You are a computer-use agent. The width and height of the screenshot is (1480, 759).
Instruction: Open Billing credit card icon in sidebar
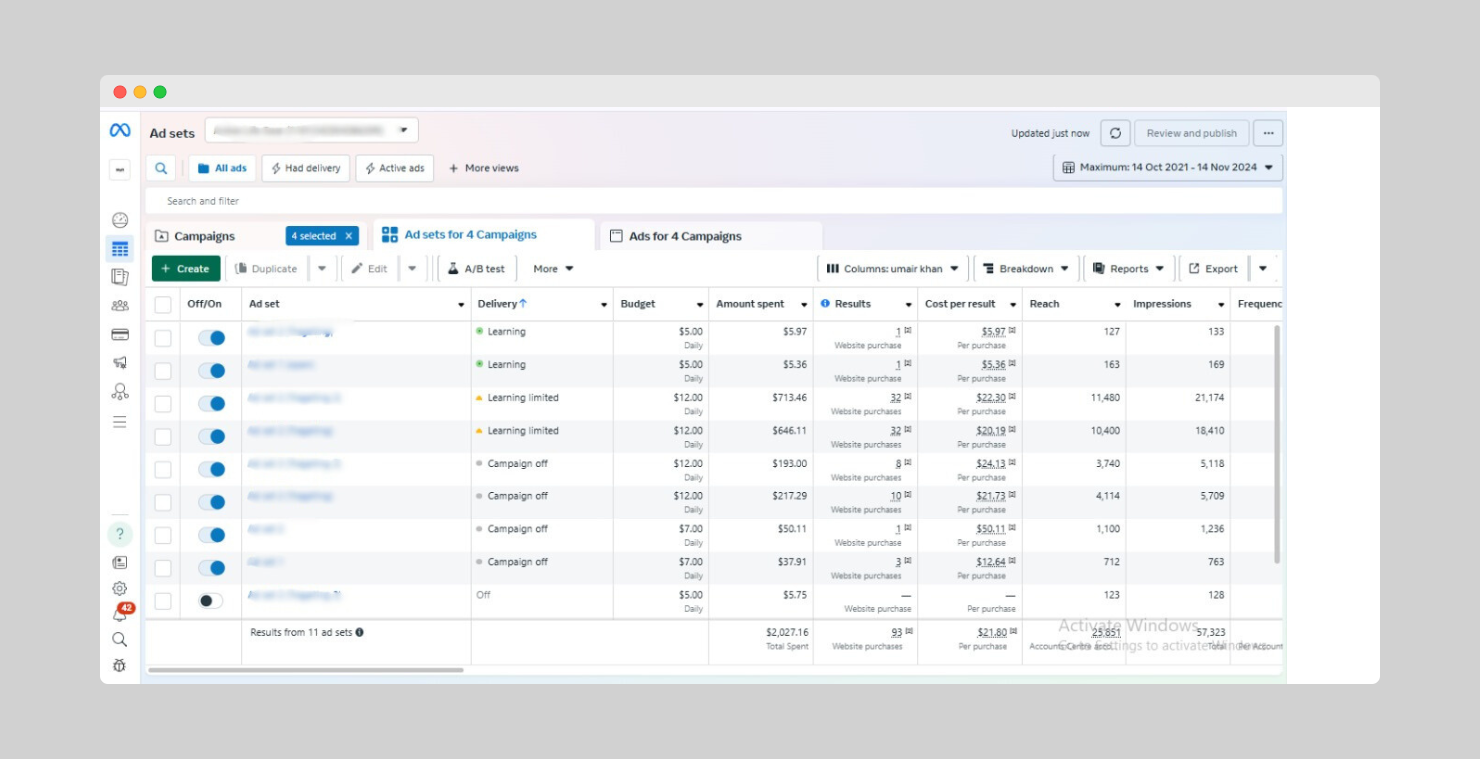pos(120,334)
